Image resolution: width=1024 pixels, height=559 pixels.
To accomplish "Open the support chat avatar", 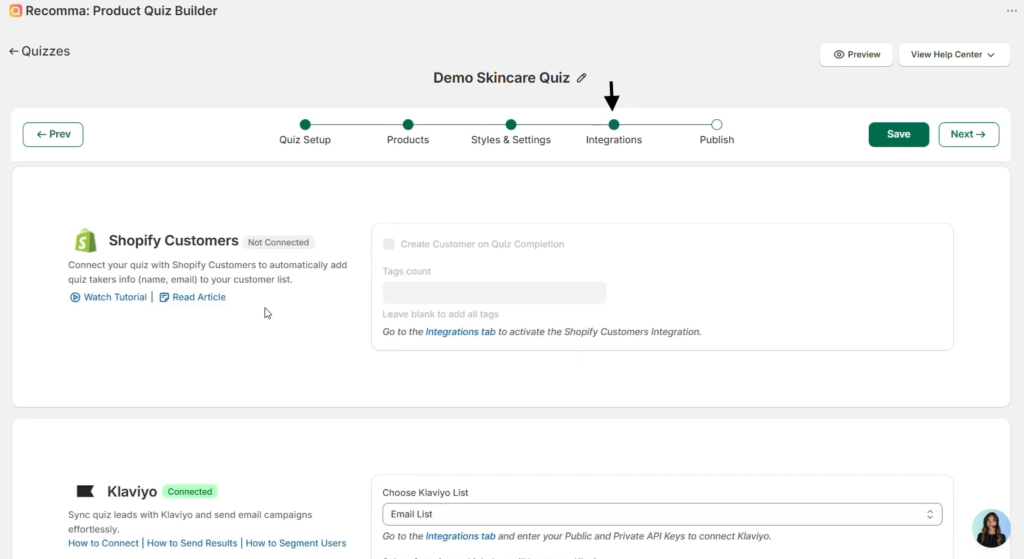I will 991,528.
